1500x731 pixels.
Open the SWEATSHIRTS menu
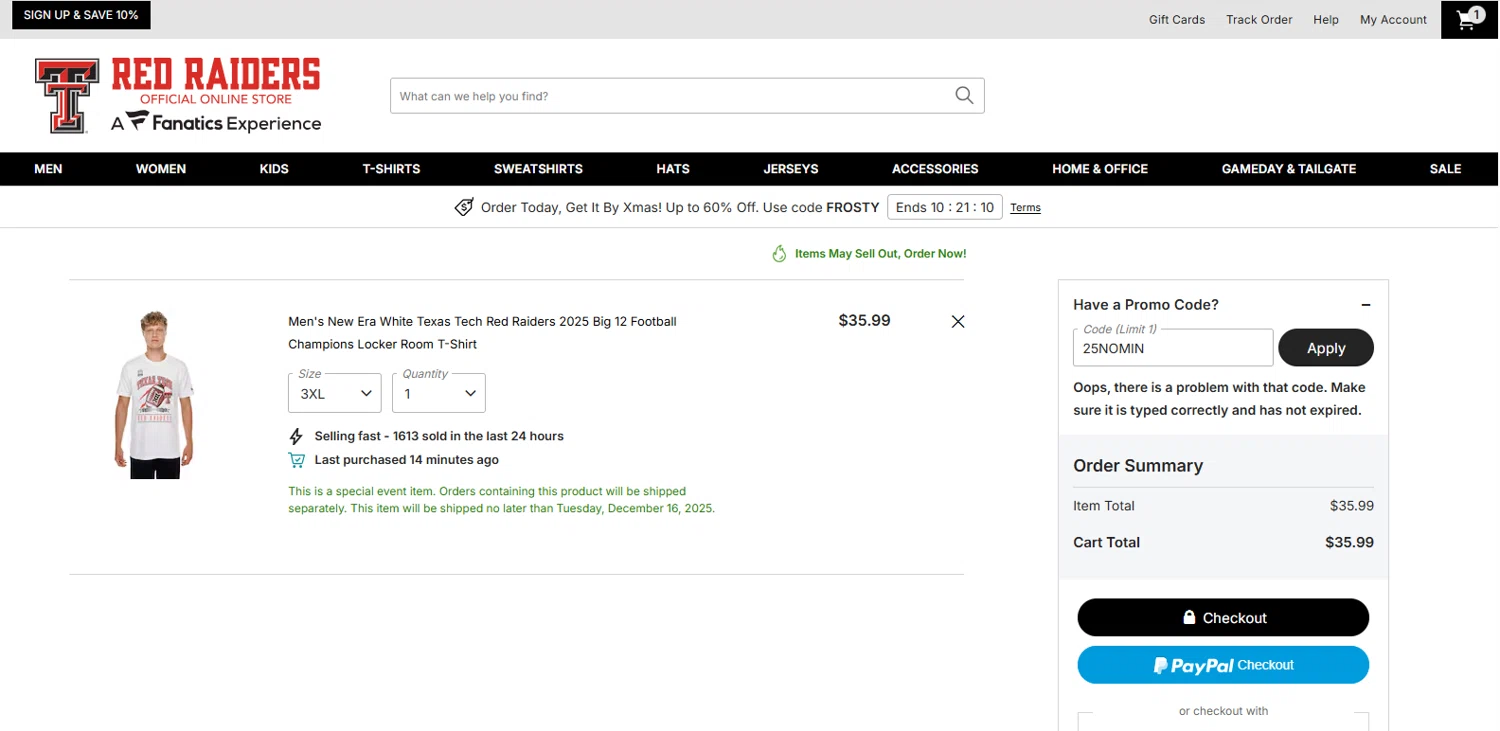click(538, 169)
